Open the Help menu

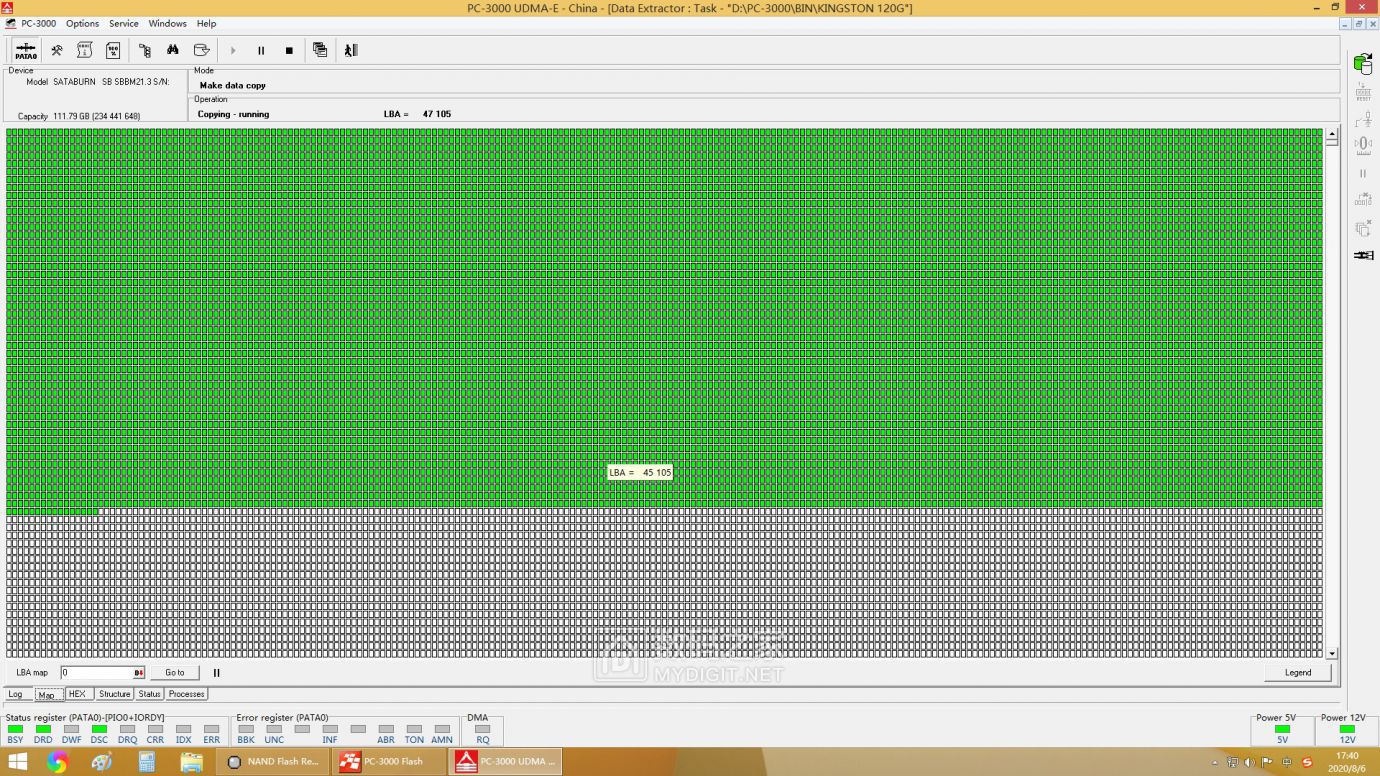pyautogui.click(x=206, y=23)
